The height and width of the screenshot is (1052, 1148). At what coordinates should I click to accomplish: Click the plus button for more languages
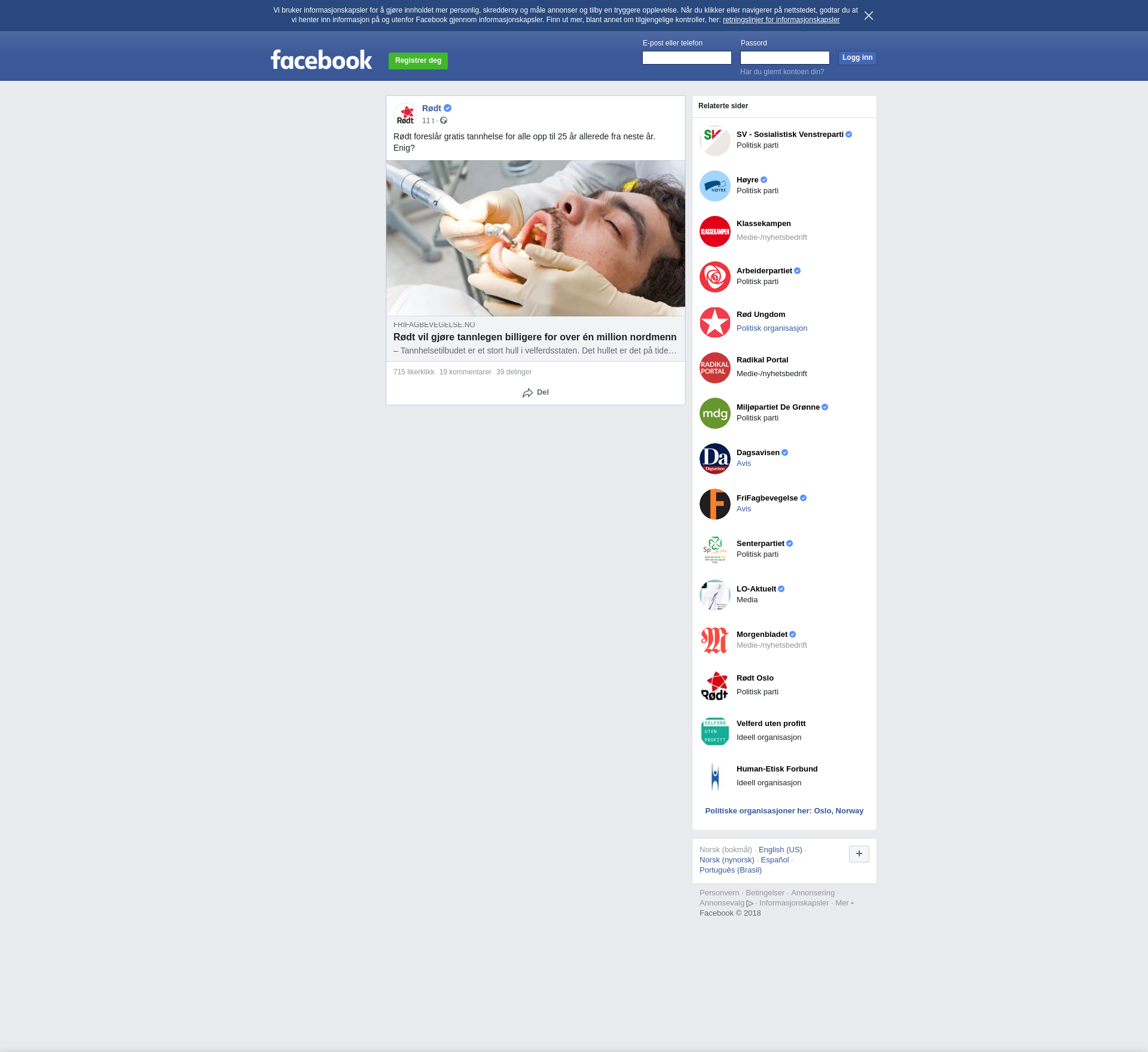pyautogui.click(x=859, y=854)
